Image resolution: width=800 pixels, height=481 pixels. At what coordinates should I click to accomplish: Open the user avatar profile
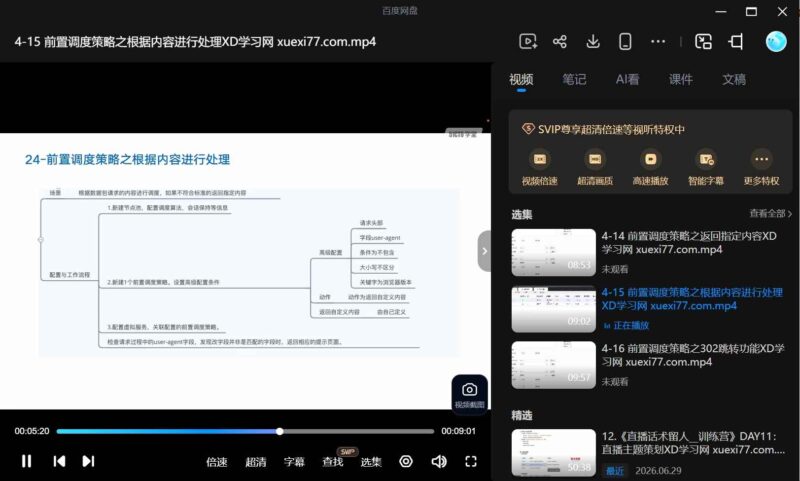point(776,41)
